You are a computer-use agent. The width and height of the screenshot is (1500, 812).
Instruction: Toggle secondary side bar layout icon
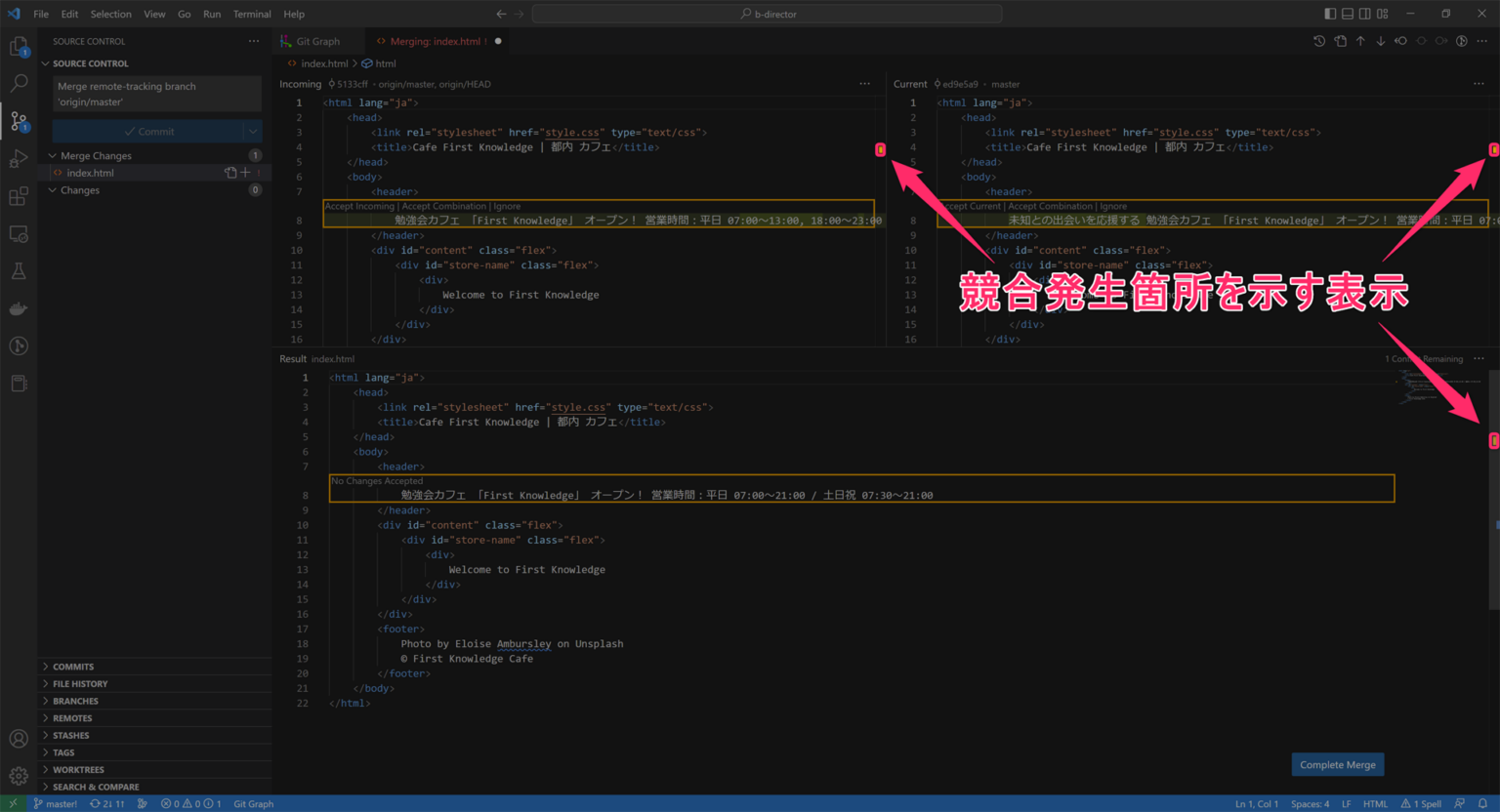[1365, 14]
